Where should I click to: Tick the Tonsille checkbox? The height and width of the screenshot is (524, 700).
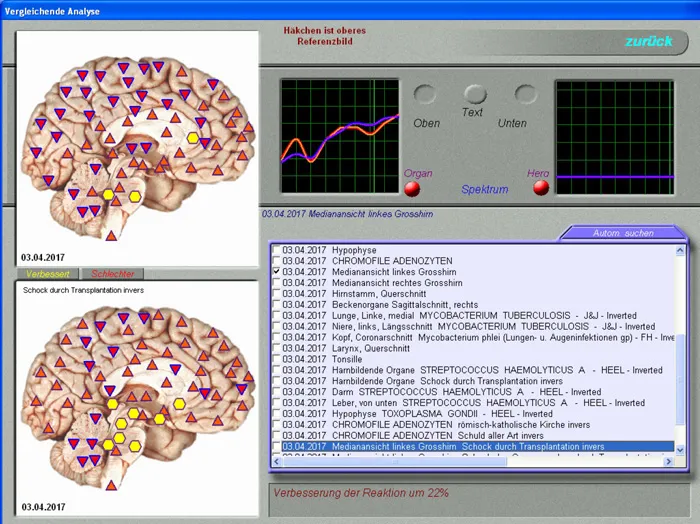[277, 359]
